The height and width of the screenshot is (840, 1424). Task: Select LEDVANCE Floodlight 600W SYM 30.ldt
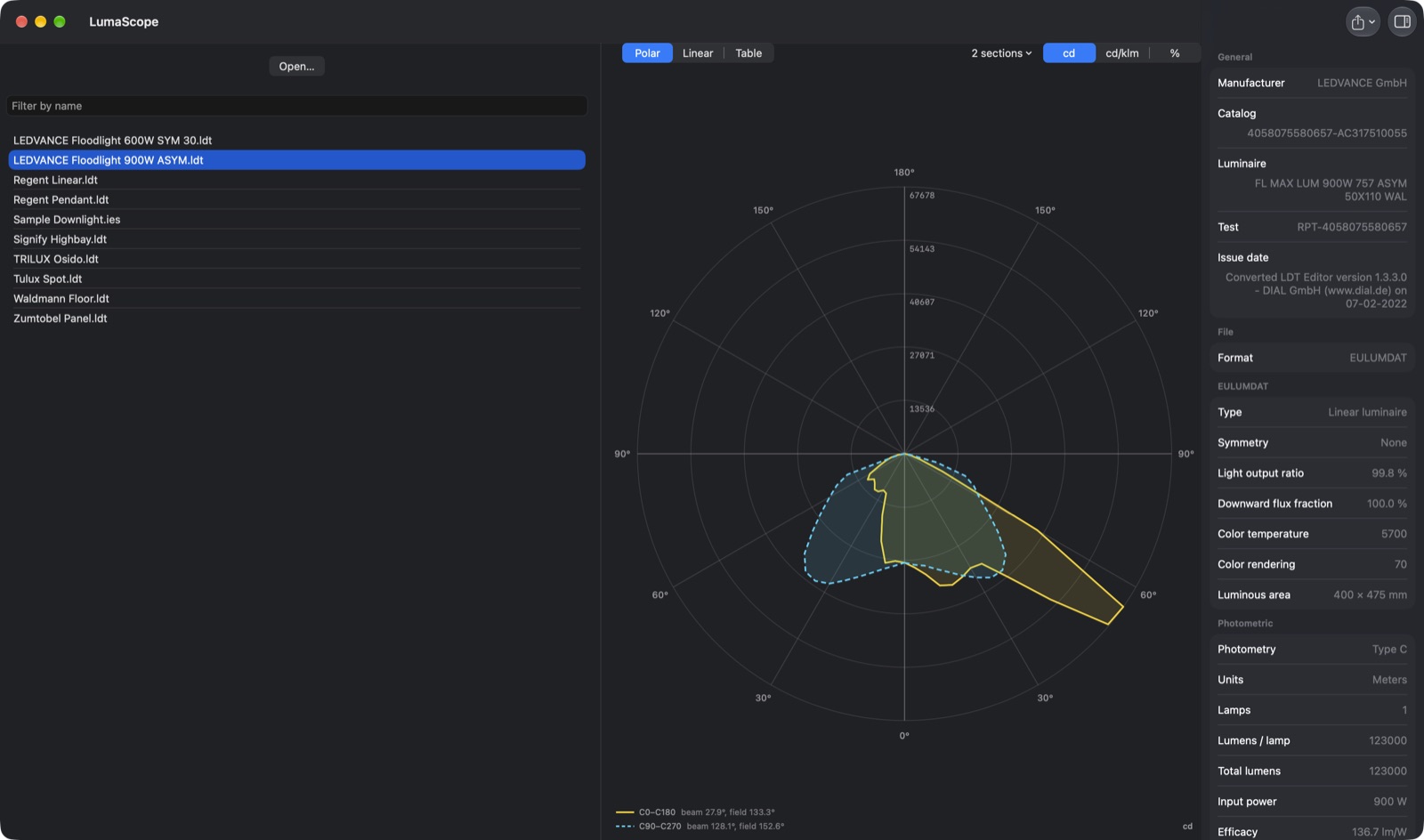(296, 141)
